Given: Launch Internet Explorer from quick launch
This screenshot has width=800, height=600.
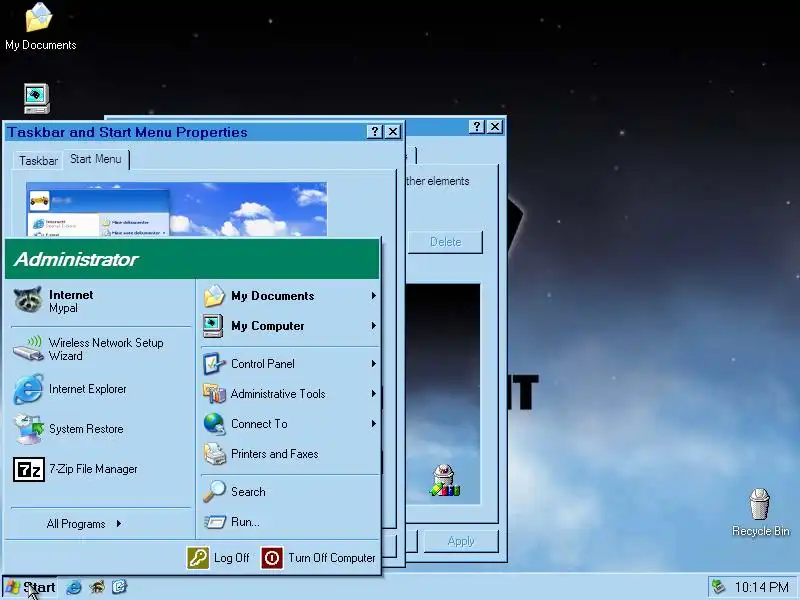Looking at the screenshot, I should tap(73, 587).
